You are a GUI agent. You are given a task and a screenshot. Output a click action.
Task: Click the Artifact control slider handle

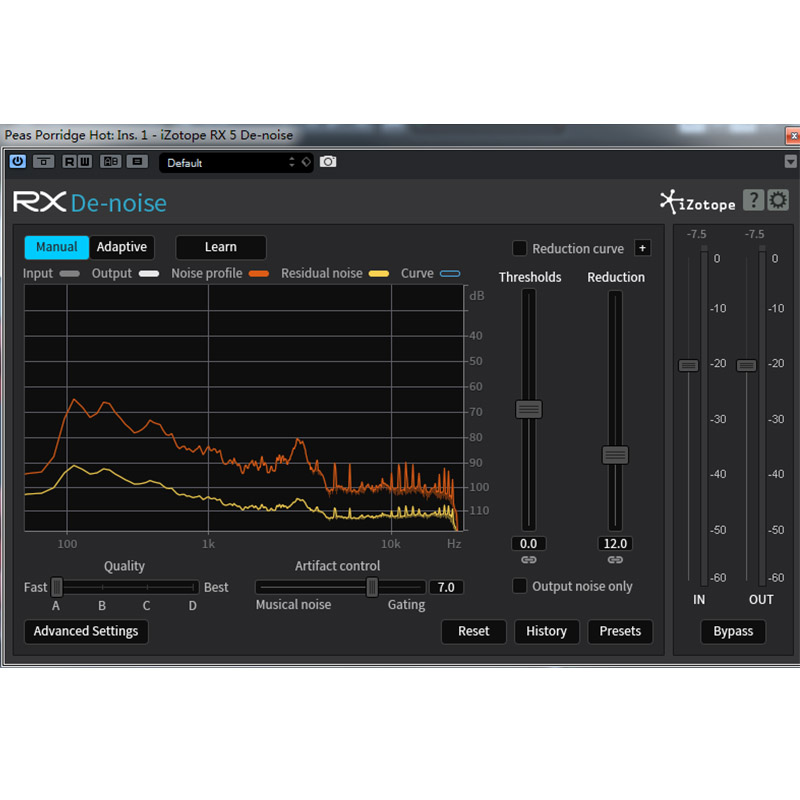[372, 587]
